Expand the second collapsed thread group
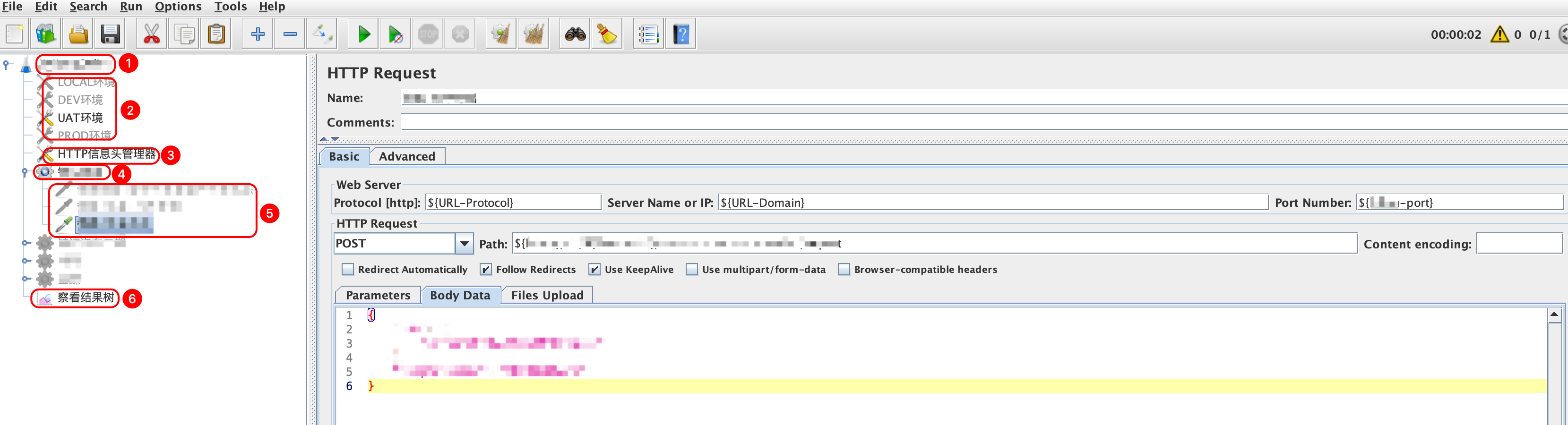1568x425 pixels. [25, 261]
